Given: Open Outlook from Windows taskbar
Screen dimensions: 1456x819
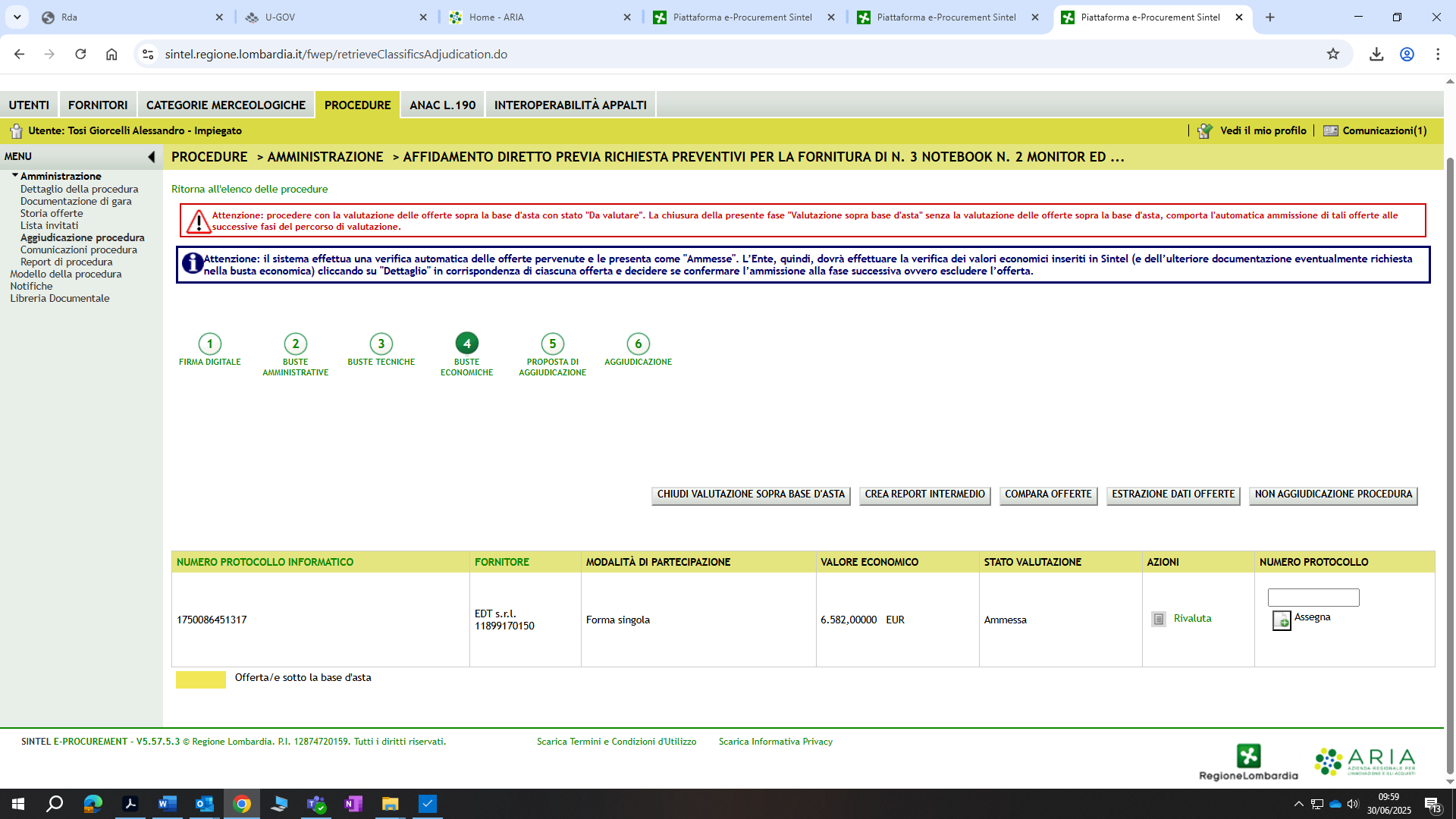Looking at the screenshot, I should (x=204, y=804).
